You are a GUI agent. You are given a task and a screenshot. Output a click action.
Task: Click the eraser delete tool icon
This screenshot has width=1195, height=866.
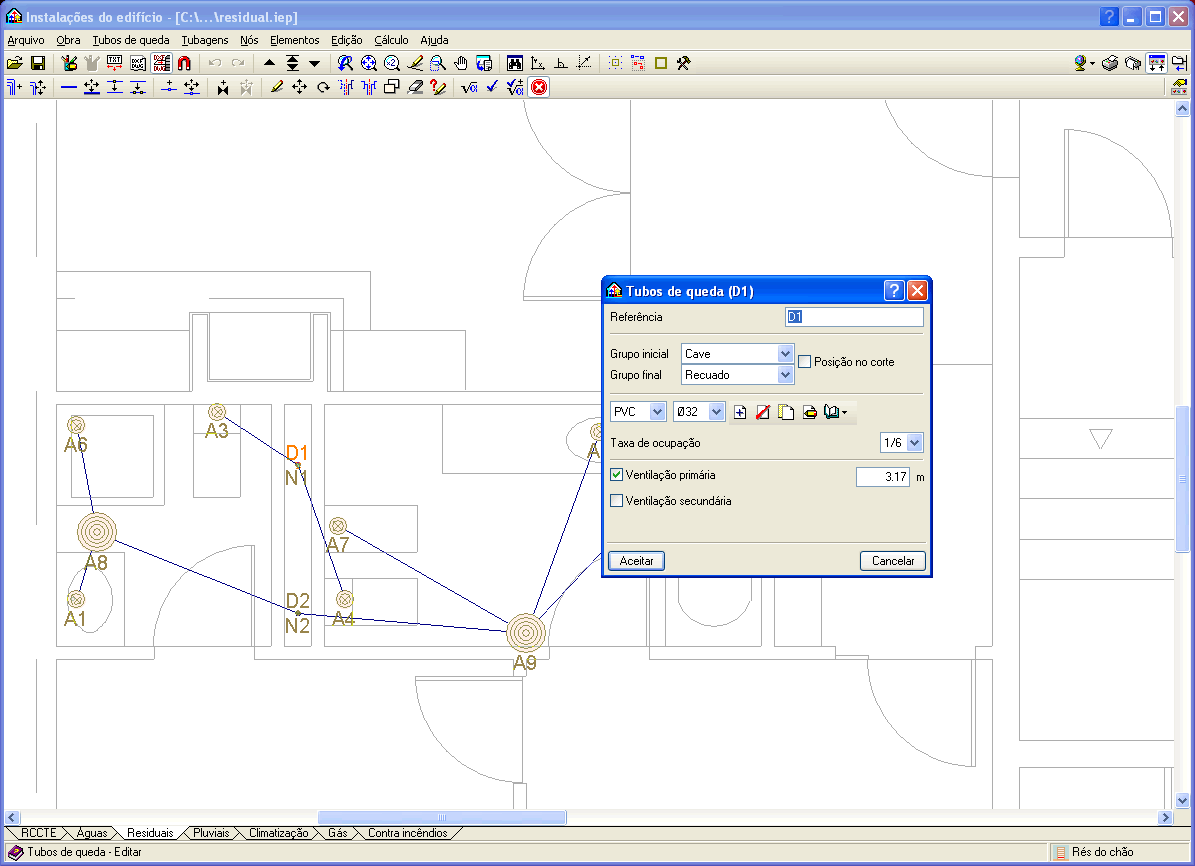(415, 88)
